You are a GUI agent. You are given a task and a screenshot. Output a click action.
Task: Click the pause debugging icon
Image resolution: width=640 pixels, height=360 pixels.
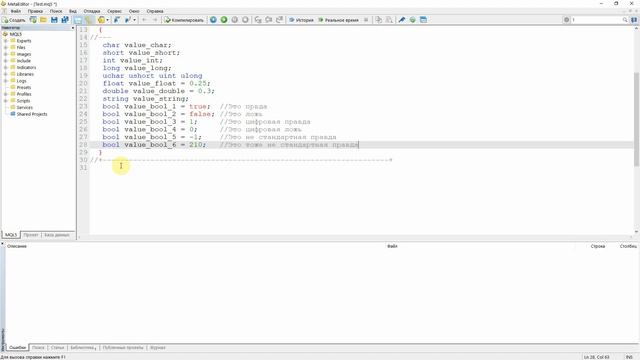click(x=235, y=20)
